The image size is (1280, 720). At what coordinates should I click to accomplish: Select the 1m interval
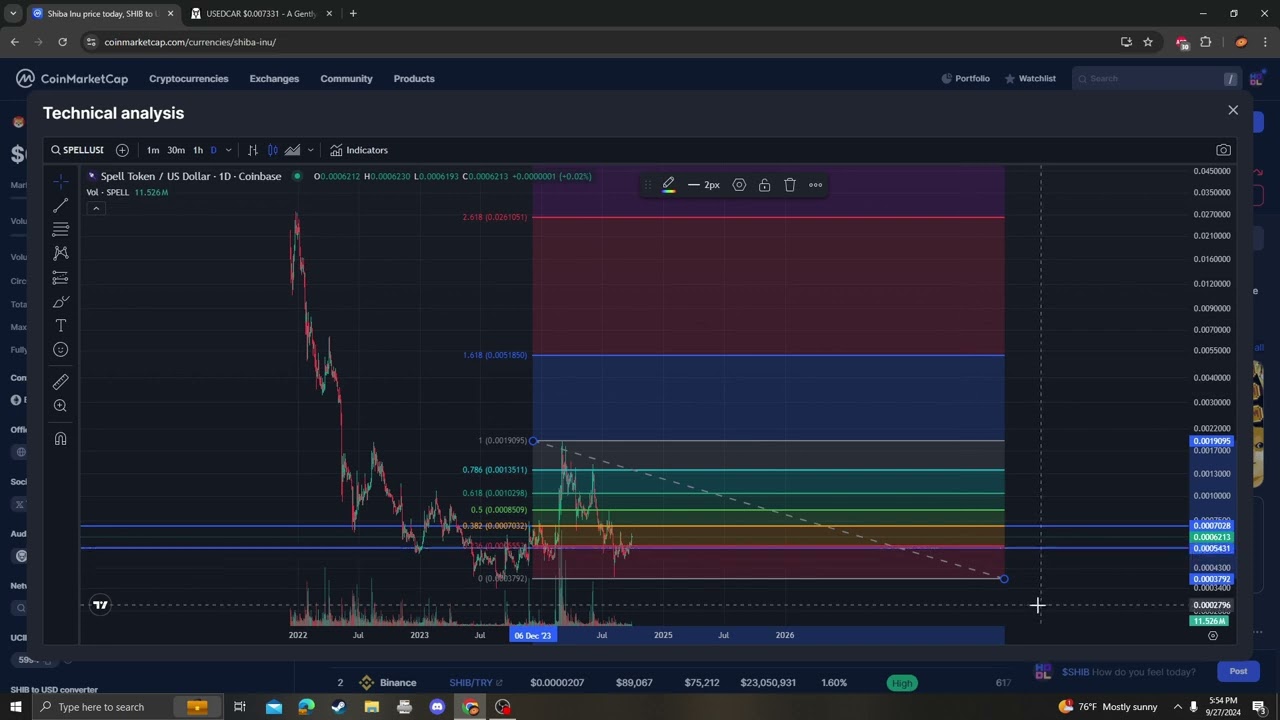153,150
